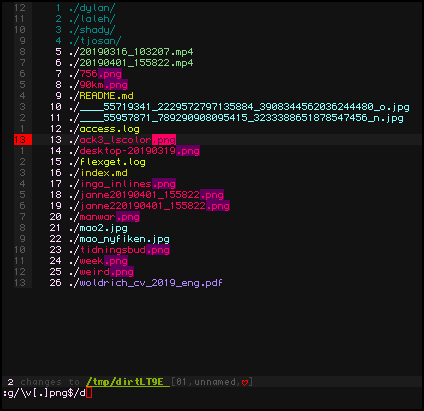Screen dimensions: 424x411
Task: Click the [01,unnamed] status flags
Action: point(212,382)
